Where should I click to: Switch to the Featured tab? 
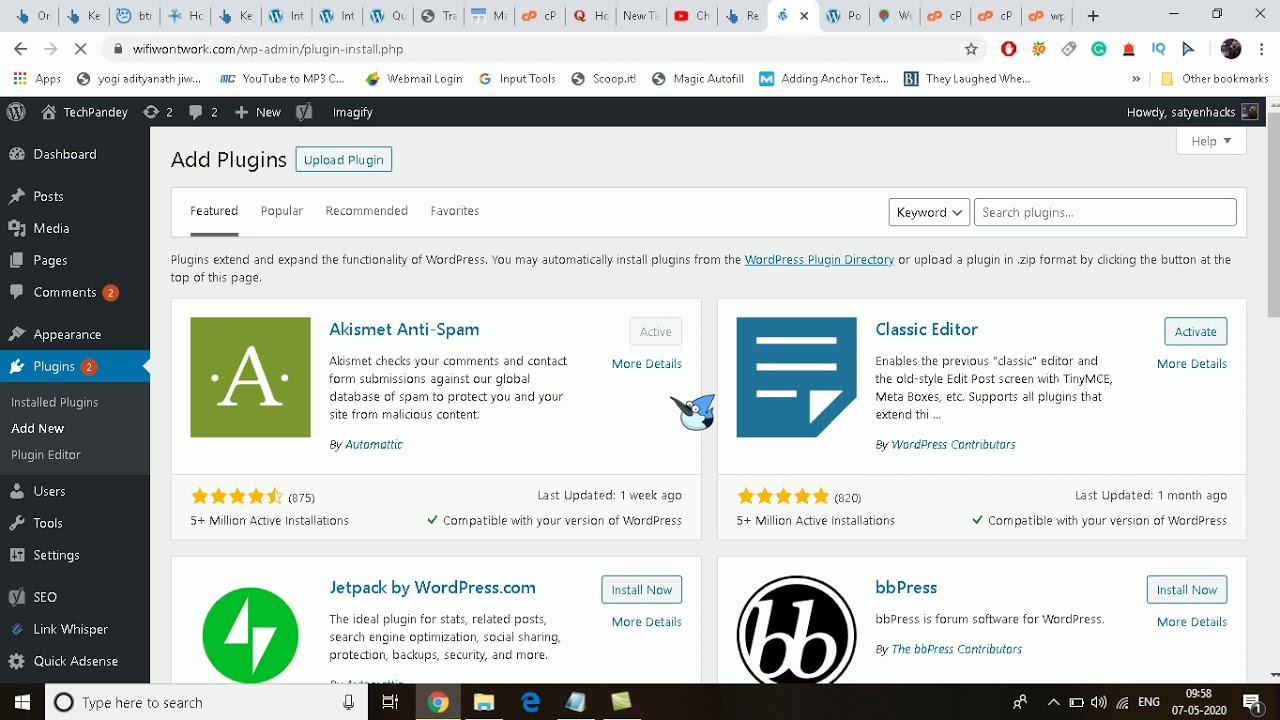coord(214,211)
